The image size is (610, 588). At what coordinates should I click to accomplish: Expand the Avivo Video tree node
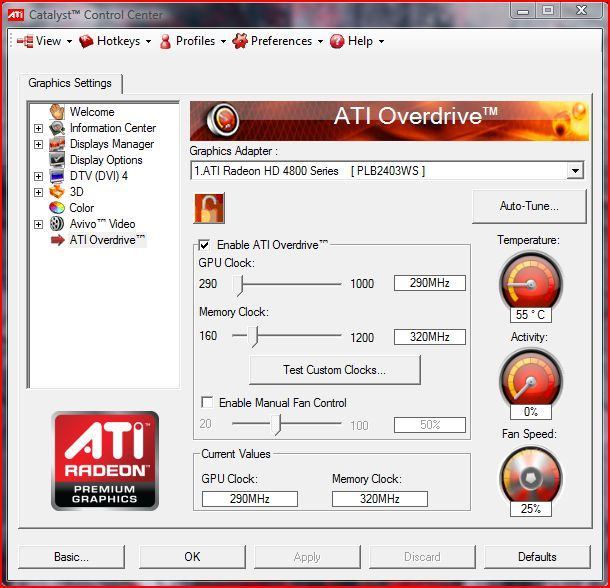[38, 224]
